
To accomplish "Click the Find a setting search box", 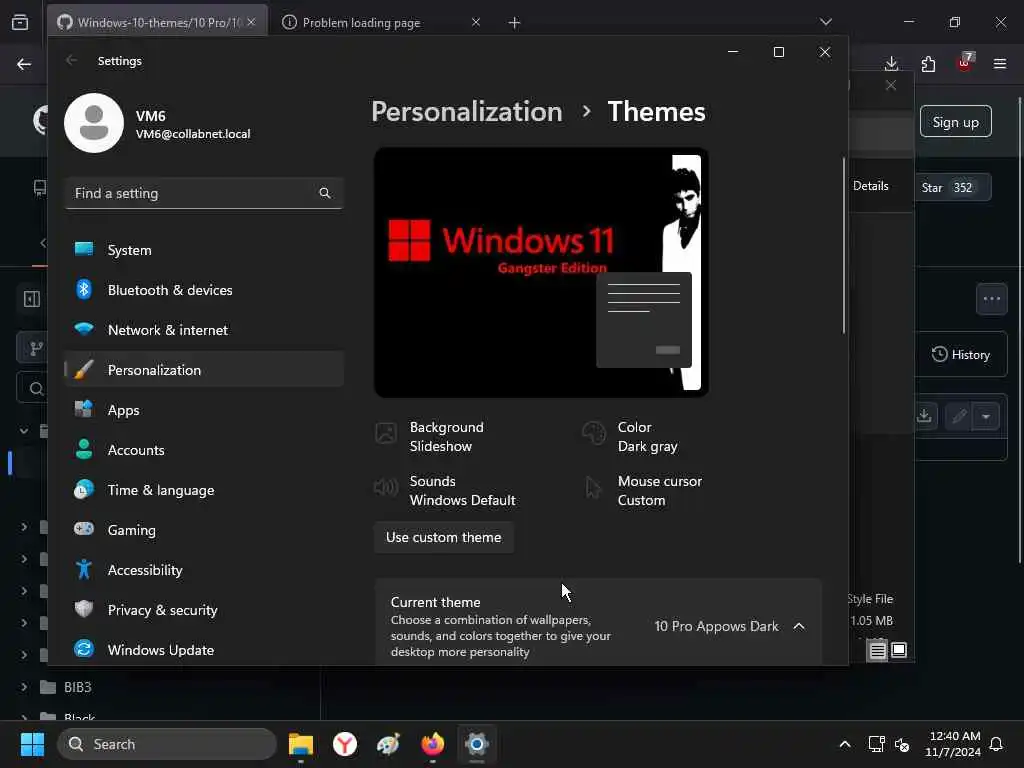I will (x=204, y=193).
